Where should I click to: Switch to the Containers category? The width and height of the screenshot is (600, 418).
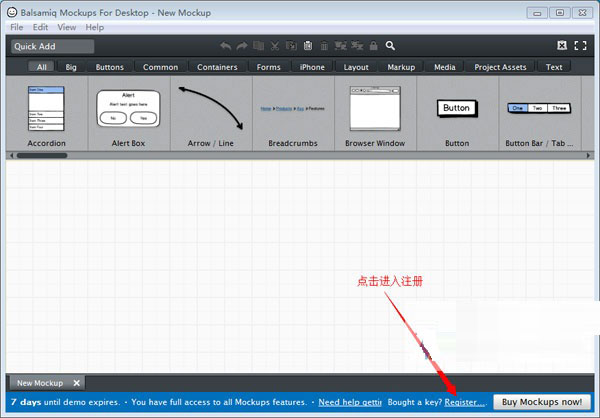coord(217,67)
